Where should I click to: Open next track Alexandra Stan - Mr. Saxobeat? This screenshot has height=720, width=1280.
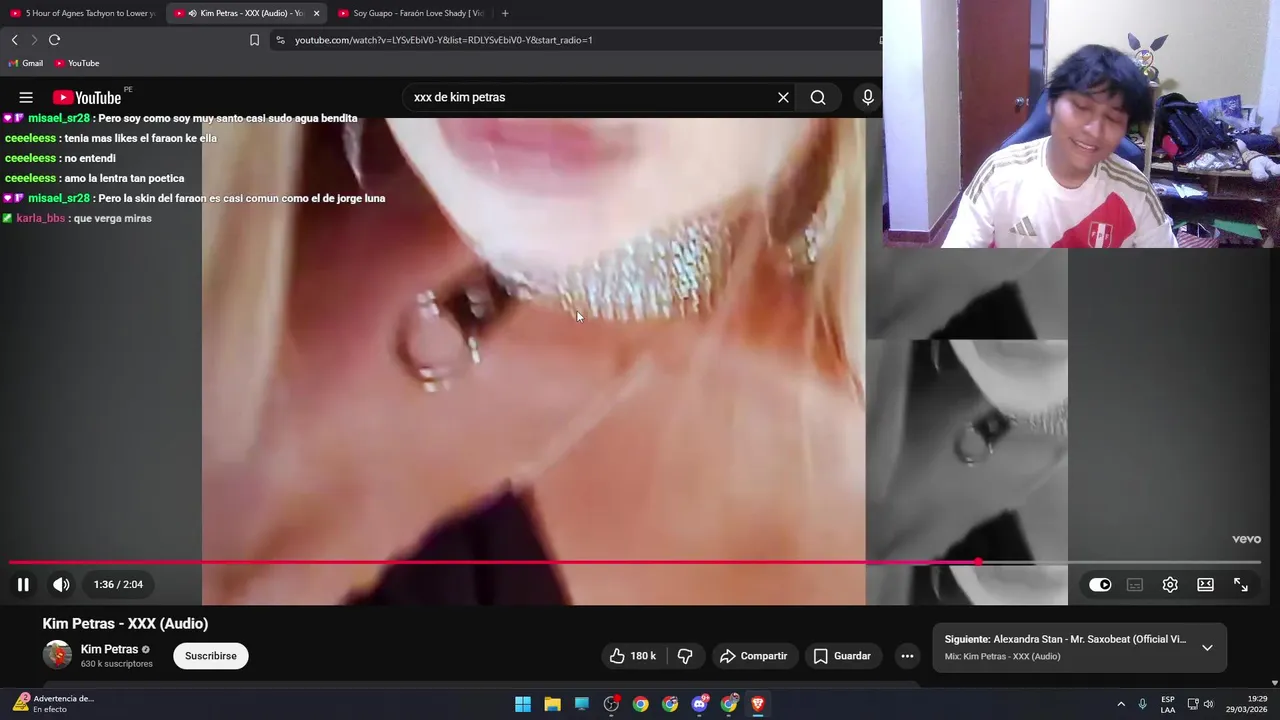click(x=1065, y=639)
